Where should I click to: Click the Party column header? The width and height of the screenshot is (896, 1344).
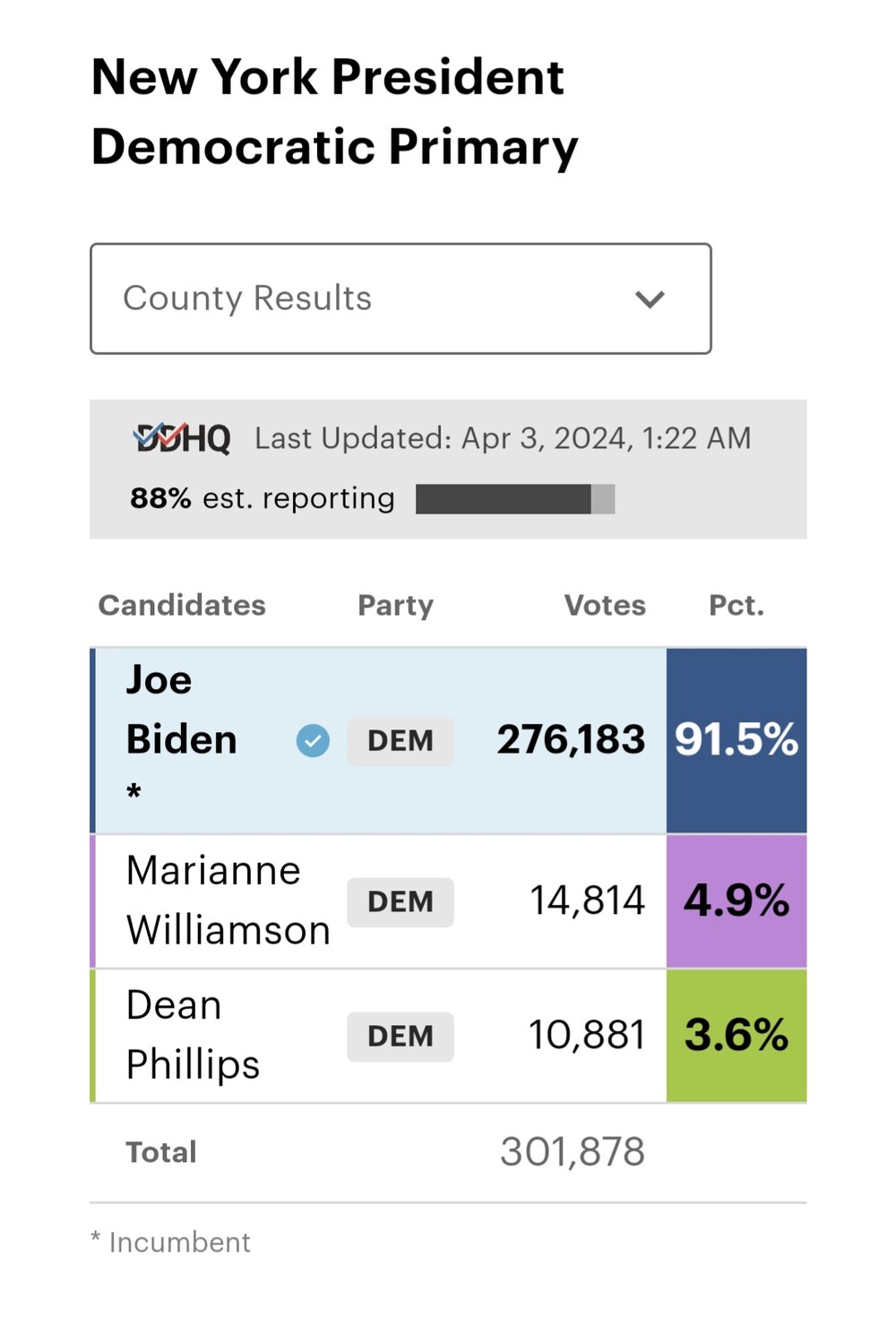click(395, 606)
